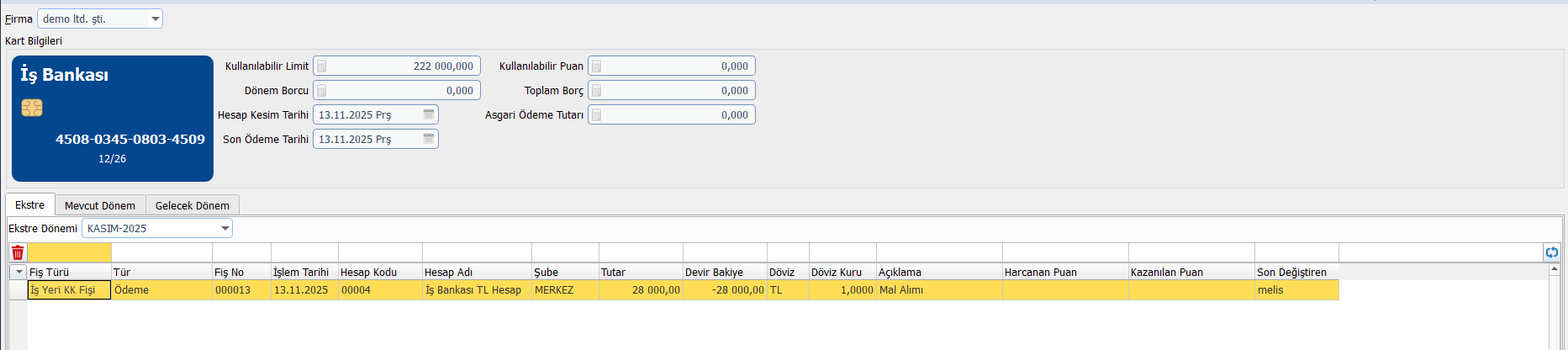Switch to the Mevcut Dönem tab

tap(100, 205)
